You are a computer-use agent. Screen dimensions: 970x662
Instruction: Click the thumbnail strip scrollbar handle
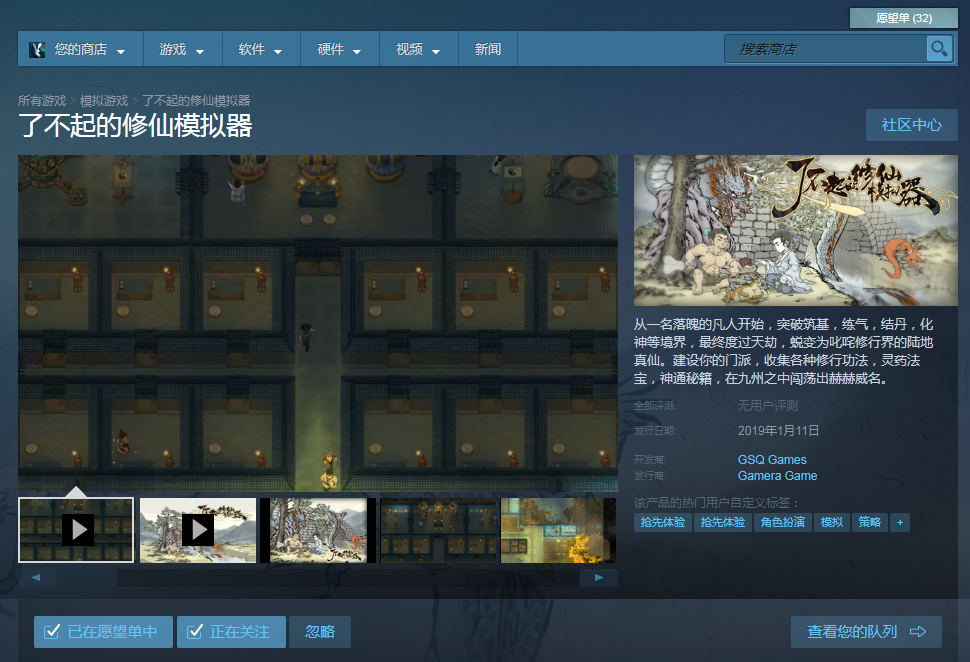tap(87, 577)
